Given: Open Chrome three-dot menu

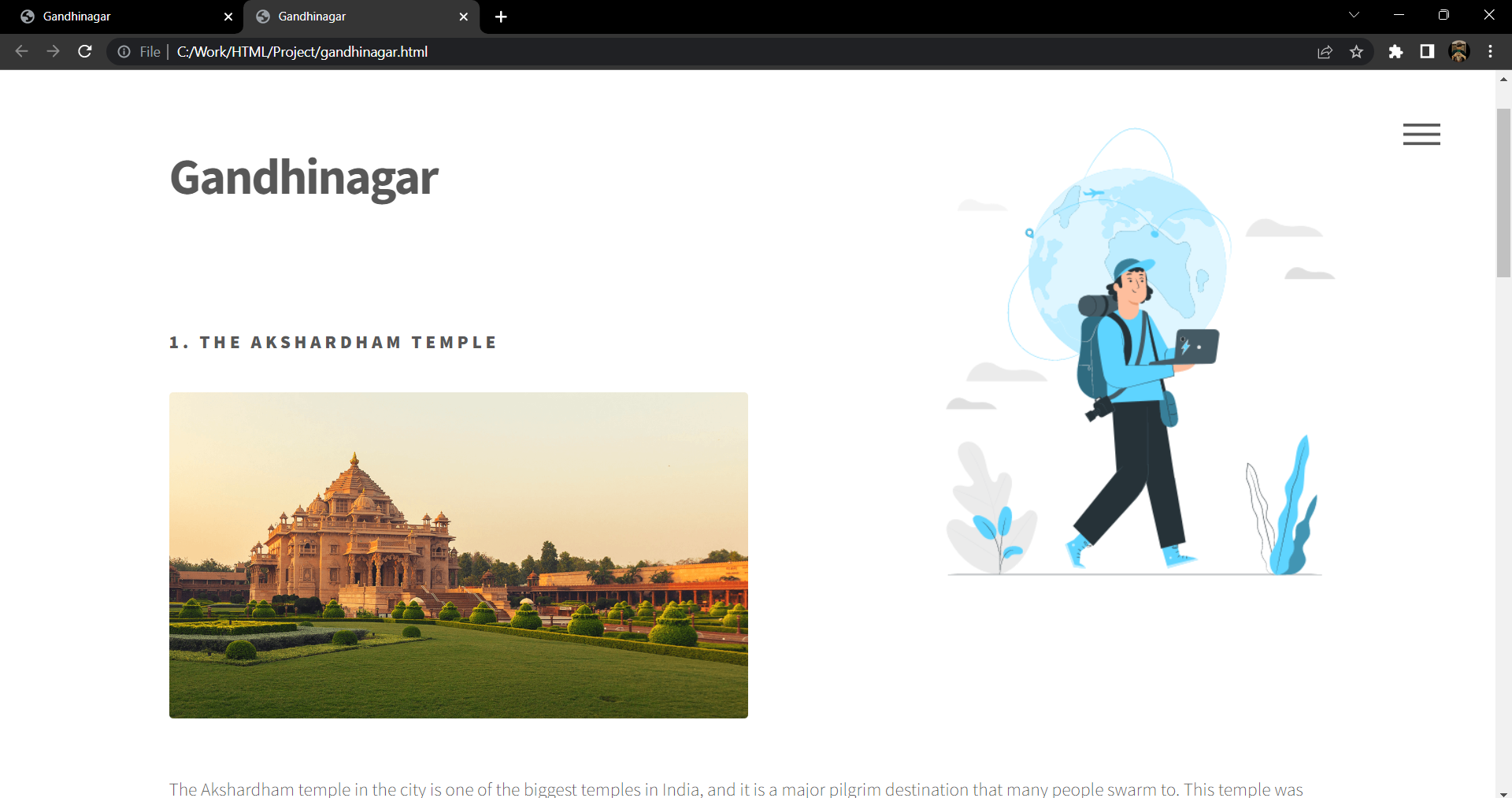Looking at the screenshot, I should click(1491, 52).
